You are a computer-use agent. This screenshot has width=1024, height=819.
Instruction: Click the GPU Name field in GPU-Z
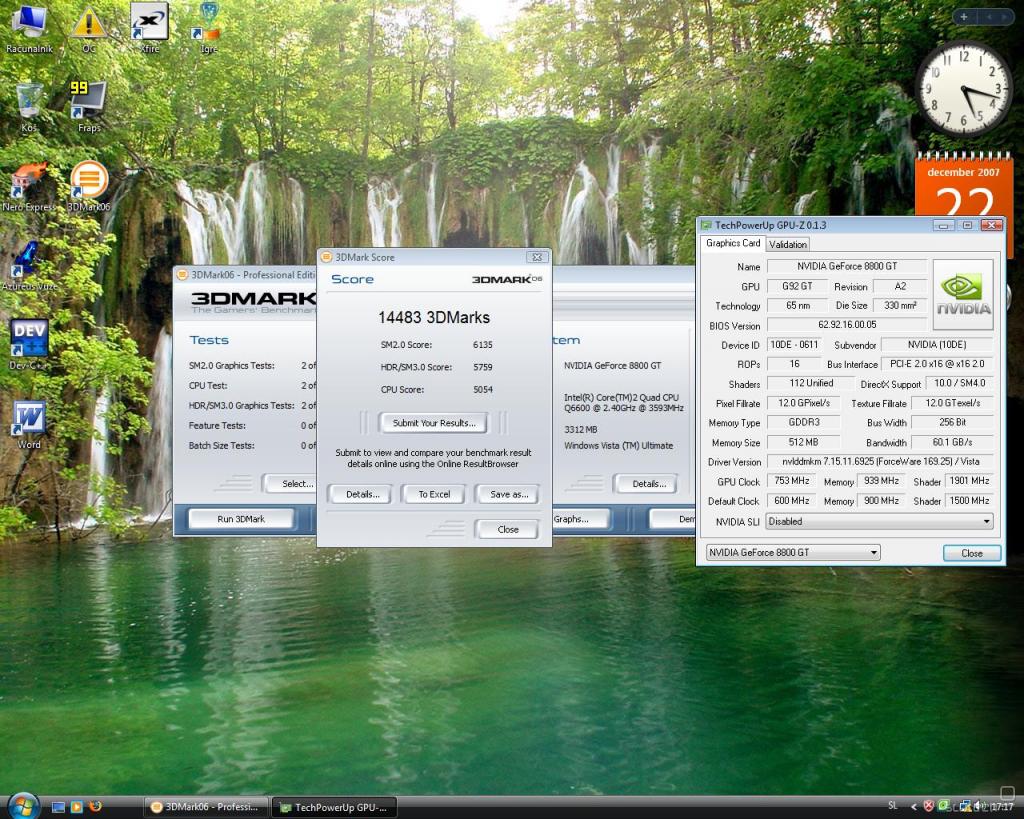coord(847,266)
